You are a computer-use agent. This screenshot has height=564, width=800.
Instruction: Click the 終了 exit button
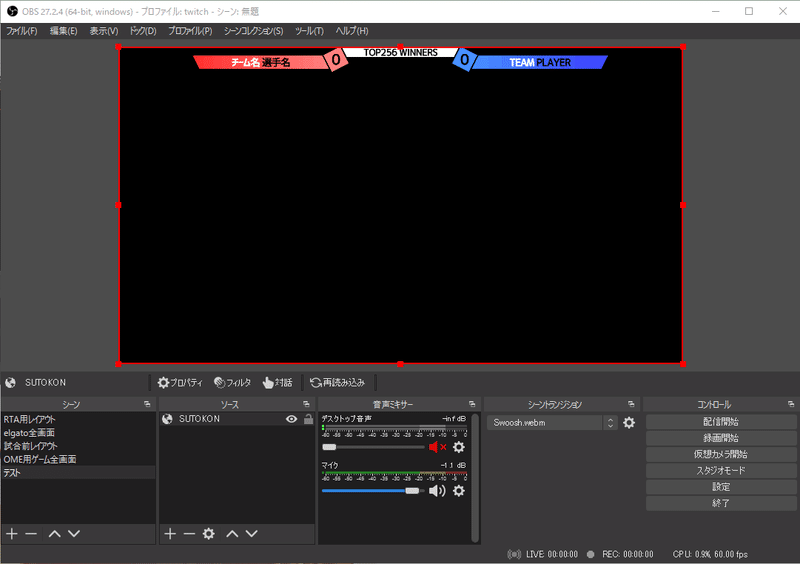(721, 503)
